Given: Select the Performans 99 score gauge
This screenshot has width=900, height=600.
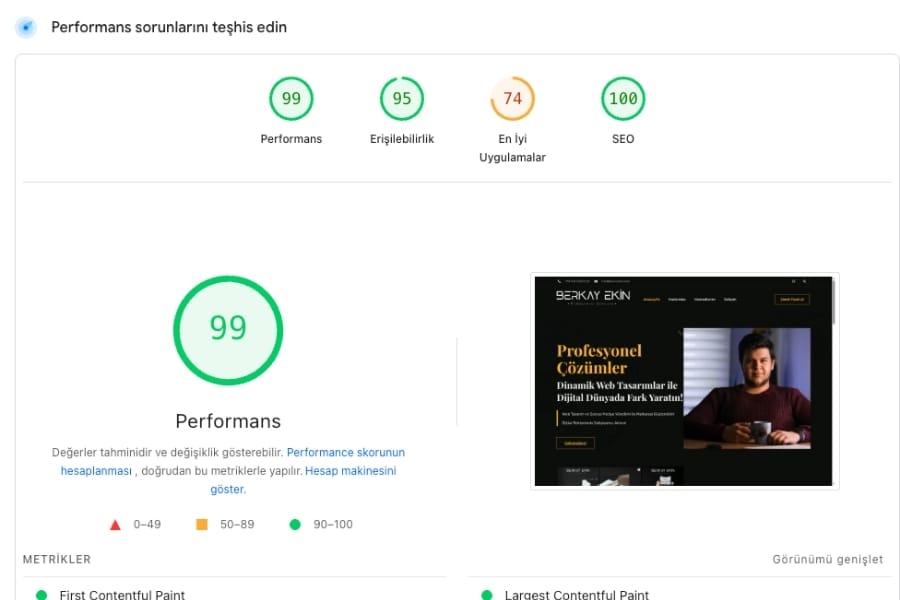Looking at the screenshot, I should [291, 99].
